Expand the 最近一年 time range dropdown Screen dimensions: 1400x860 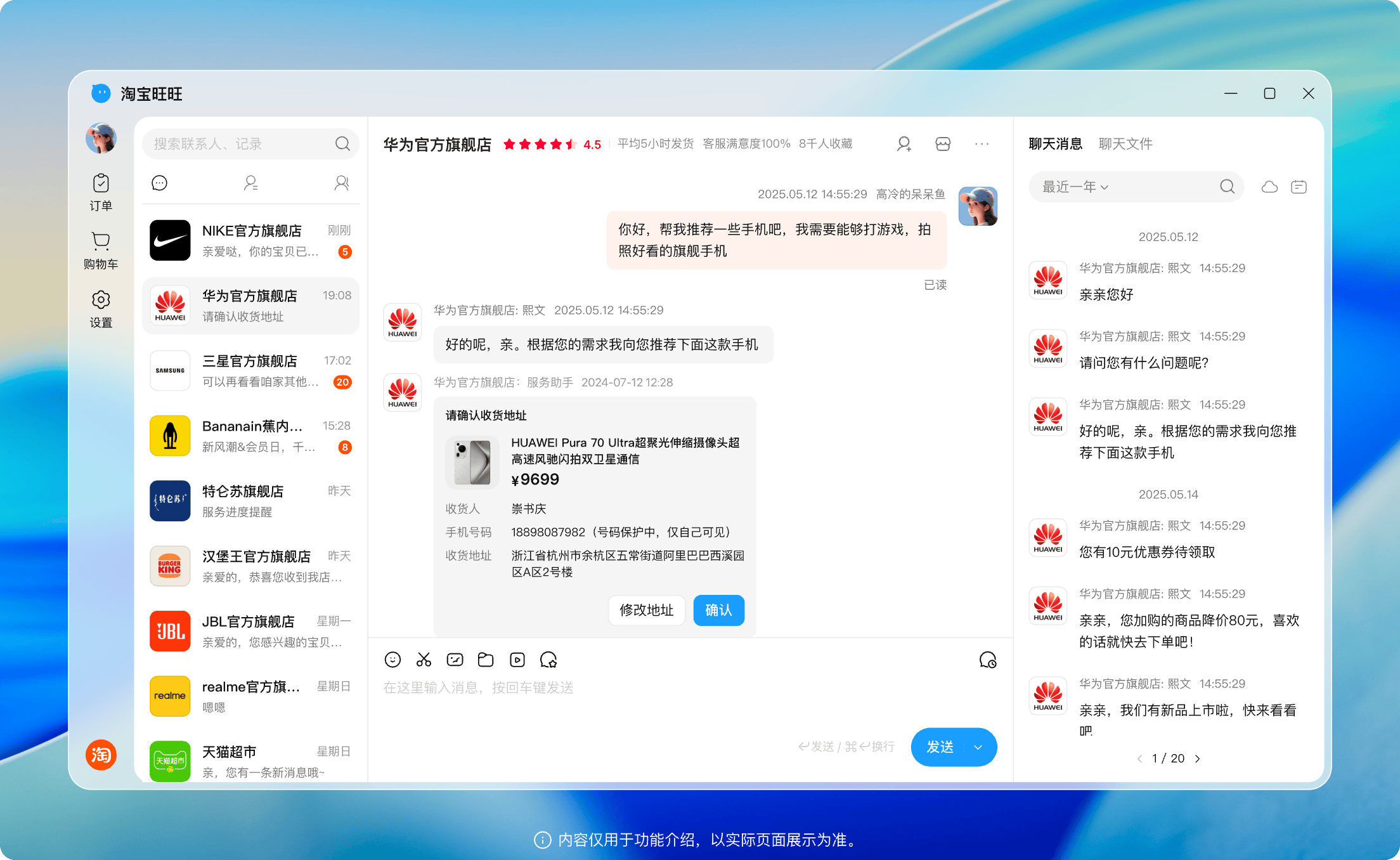click(1075, 186)
